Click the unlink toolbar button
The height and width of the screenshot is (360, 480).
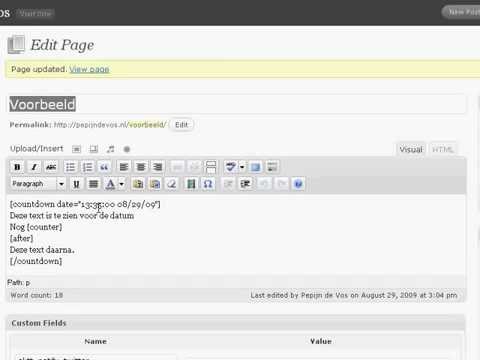point(194,167)
